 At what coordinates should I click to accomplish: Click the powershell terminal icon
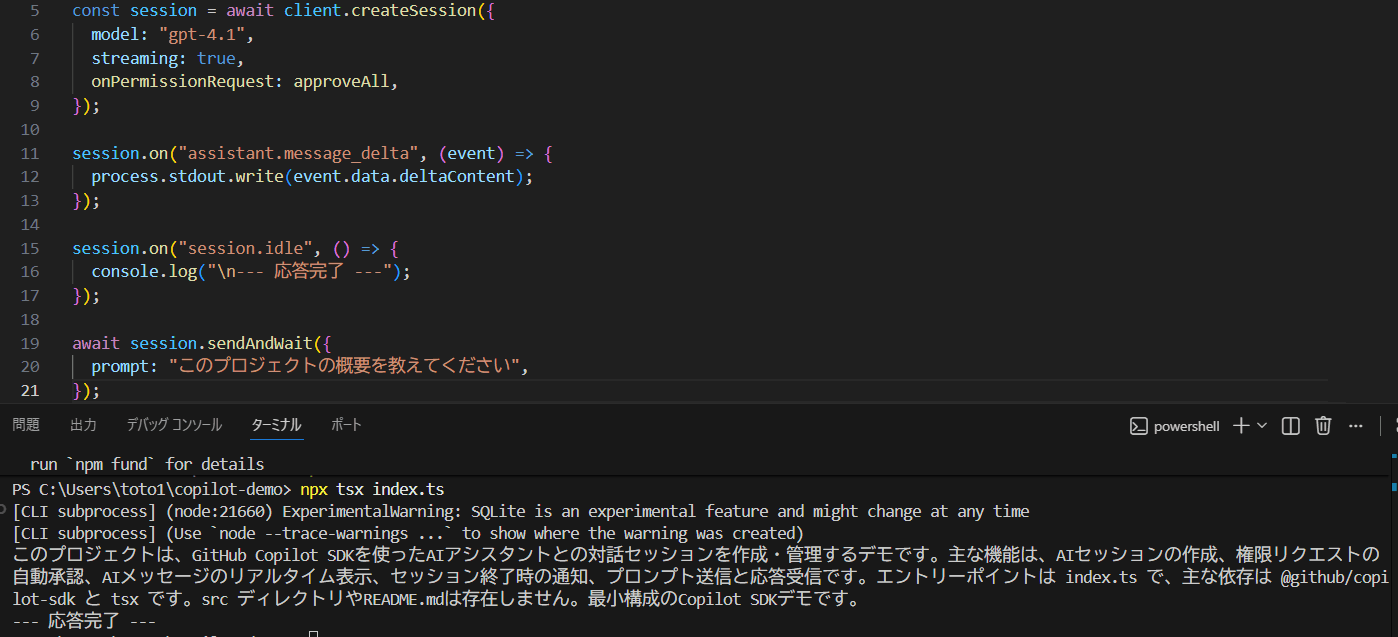[x=1138, y=426]
